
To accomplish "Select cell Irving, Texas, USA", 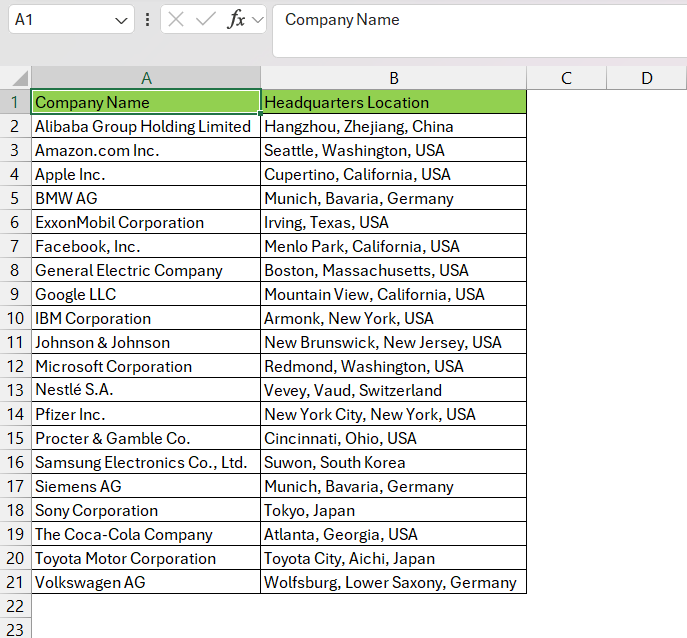I will click(x=393, y=222).
